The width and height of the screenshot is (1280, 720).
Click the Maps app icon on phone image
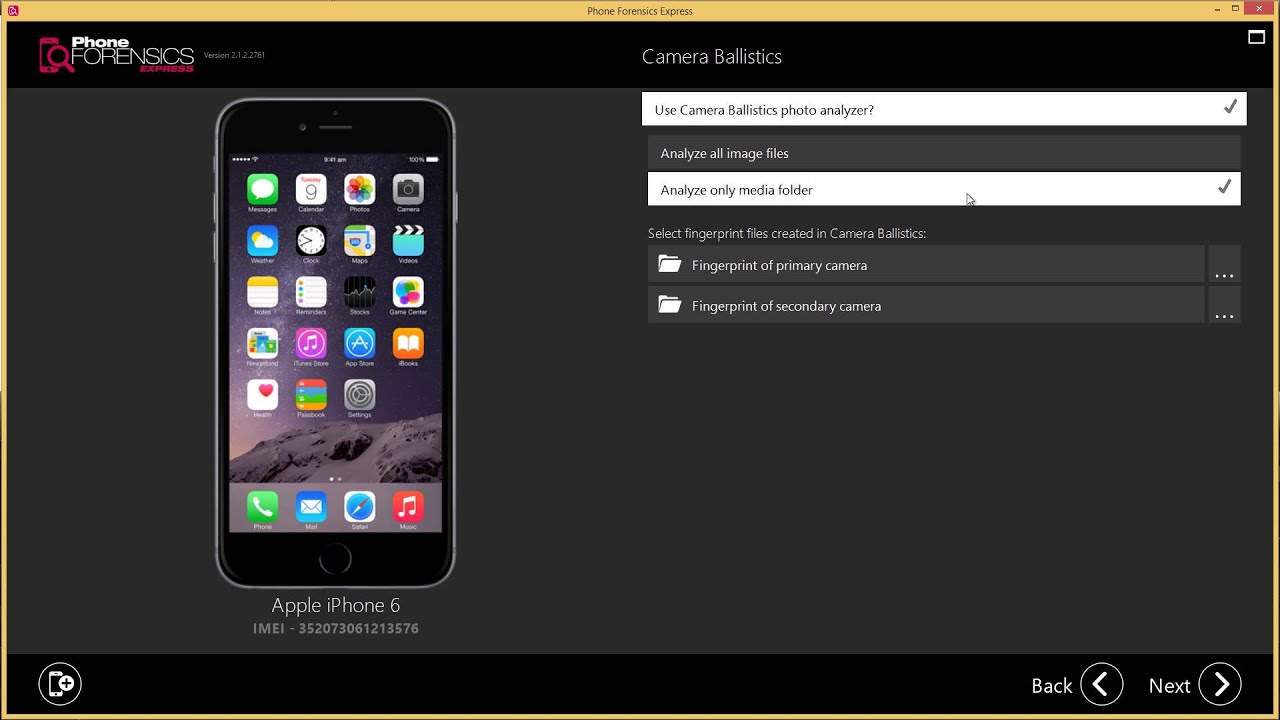(x=359, y=240)
